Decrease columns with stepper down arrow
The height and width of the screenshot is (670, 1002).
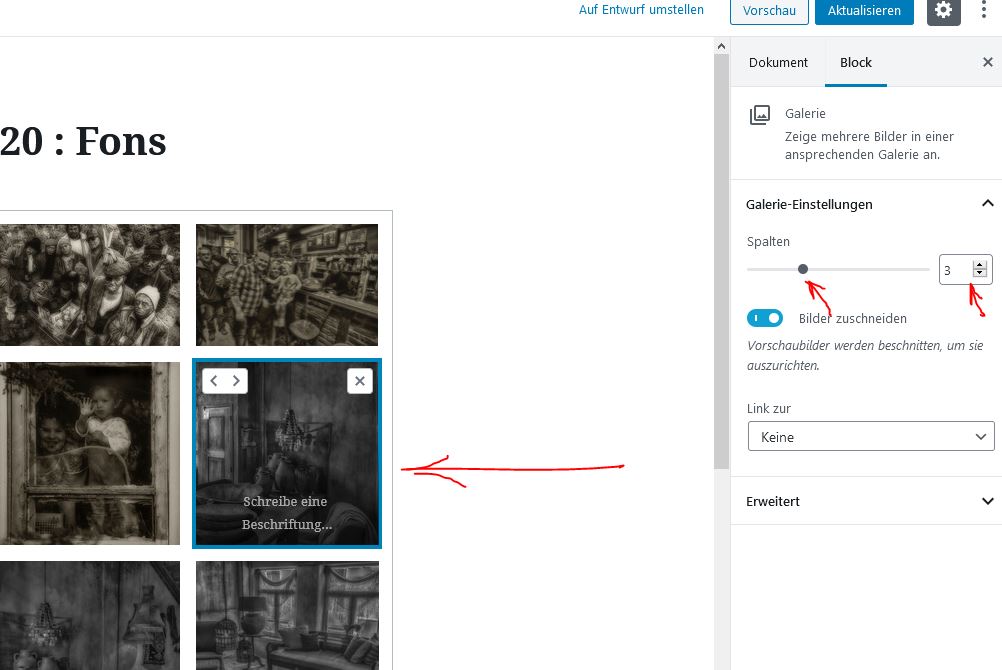click(979, 274)
